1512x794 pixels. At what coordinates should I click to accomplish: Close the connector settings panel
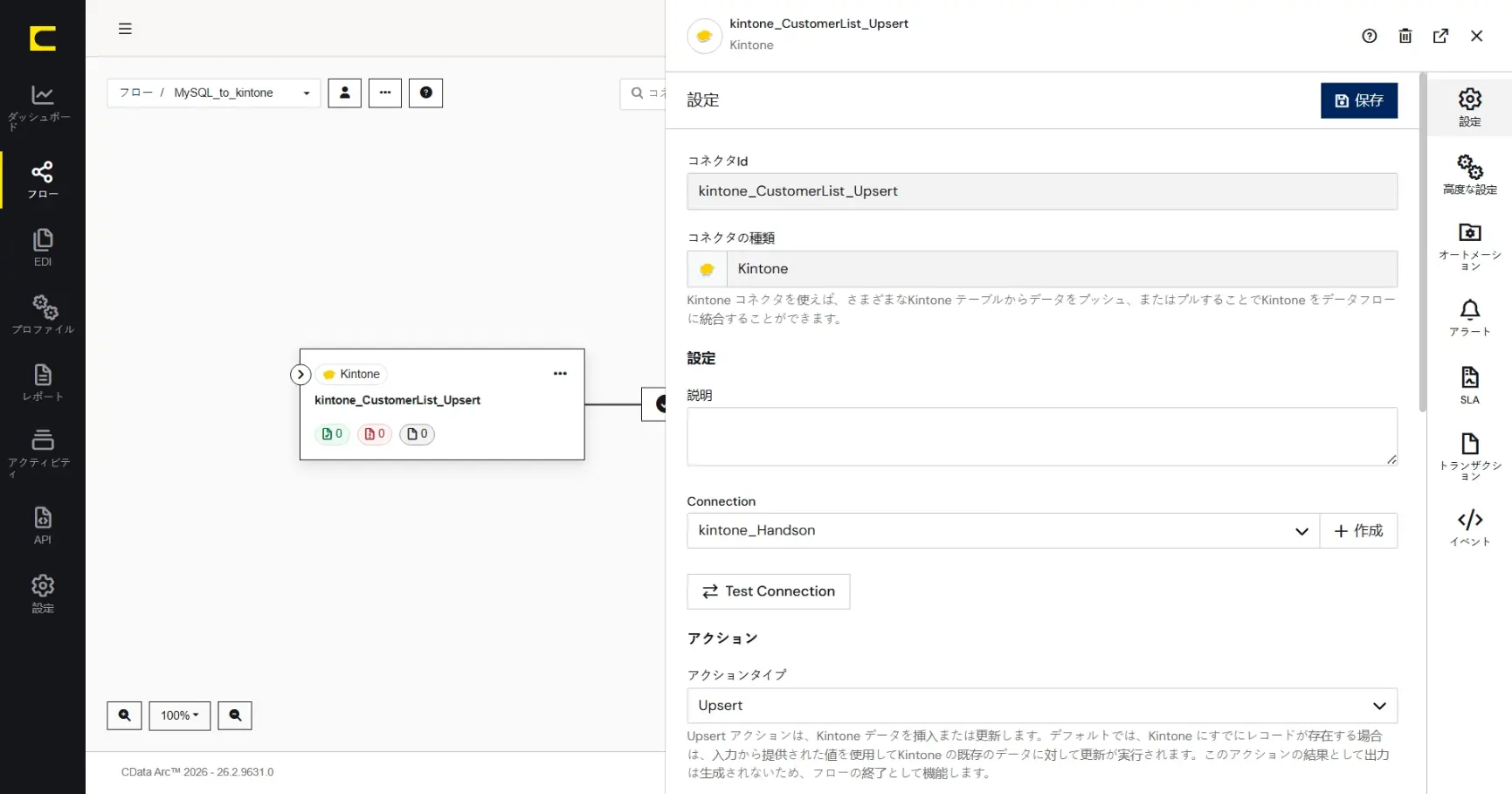pos(1477,36)
